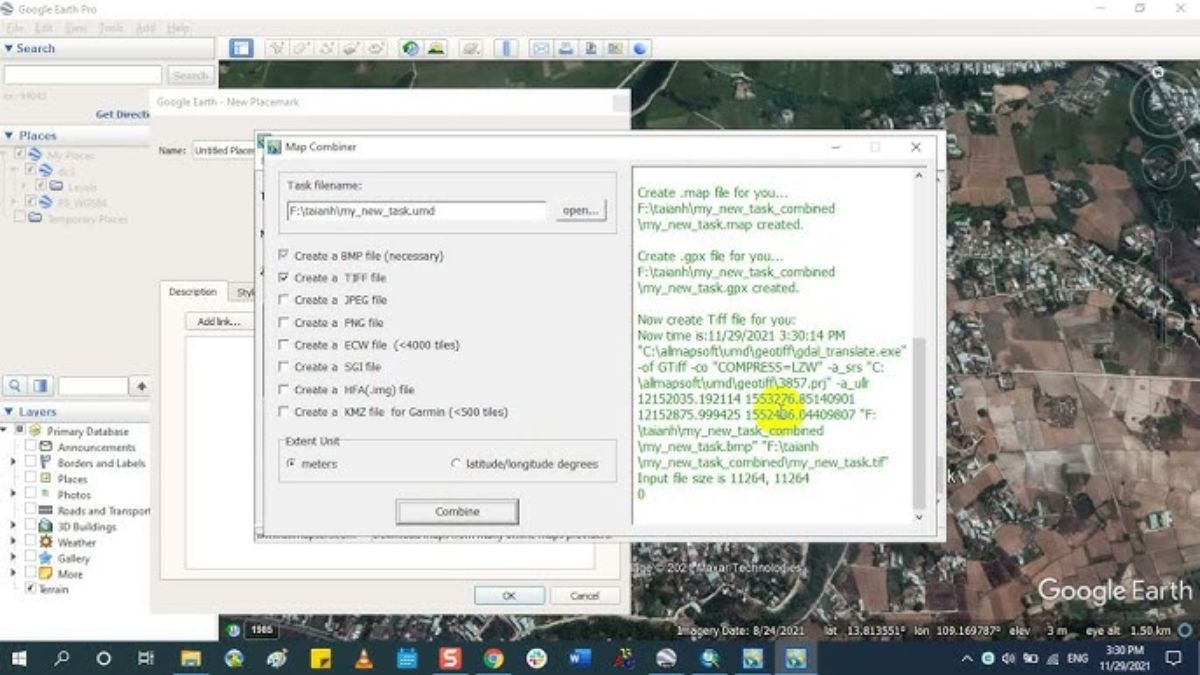The image size is (1200, 675).
Task: Enable the Create a JPEG file checkbox
Action: click(284, 300)
